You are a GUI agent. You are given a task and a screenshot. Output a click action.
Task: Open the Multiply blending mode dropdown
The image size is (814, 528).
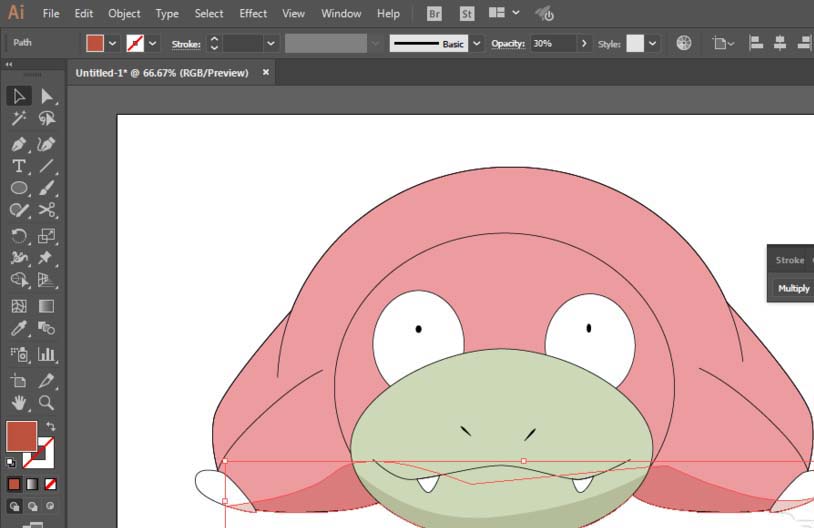[x=794, y=288]
